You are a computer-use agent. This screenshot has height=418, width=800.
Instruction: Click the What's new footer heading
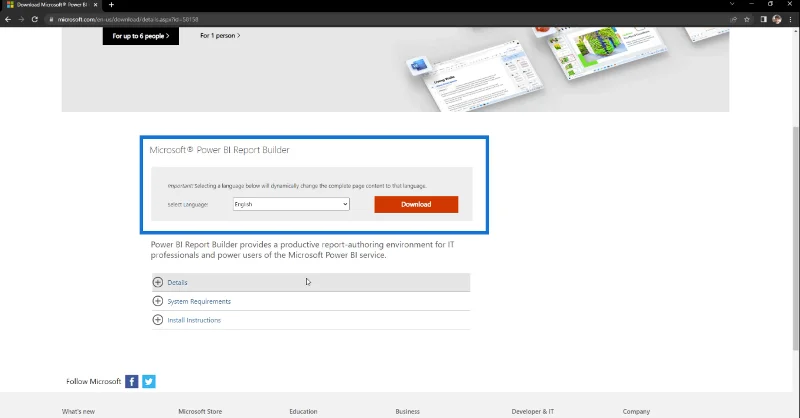tap(78, 411)
